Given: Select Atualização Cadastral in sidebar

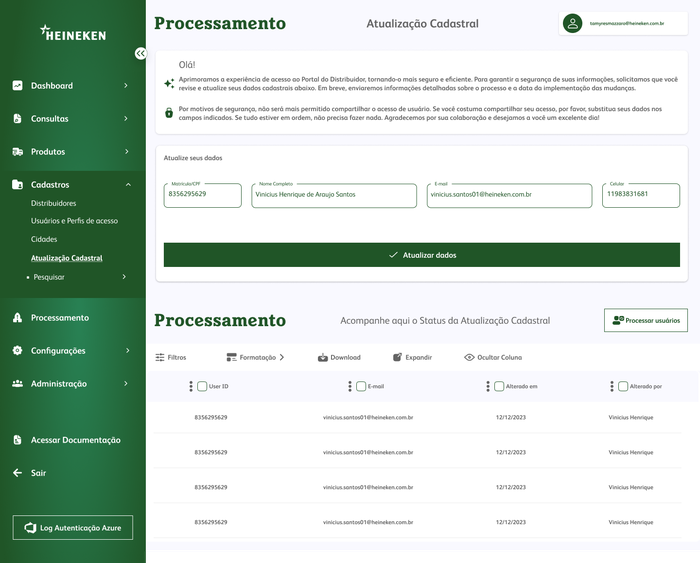Looking at the screenshot, I should coord(67,258).
